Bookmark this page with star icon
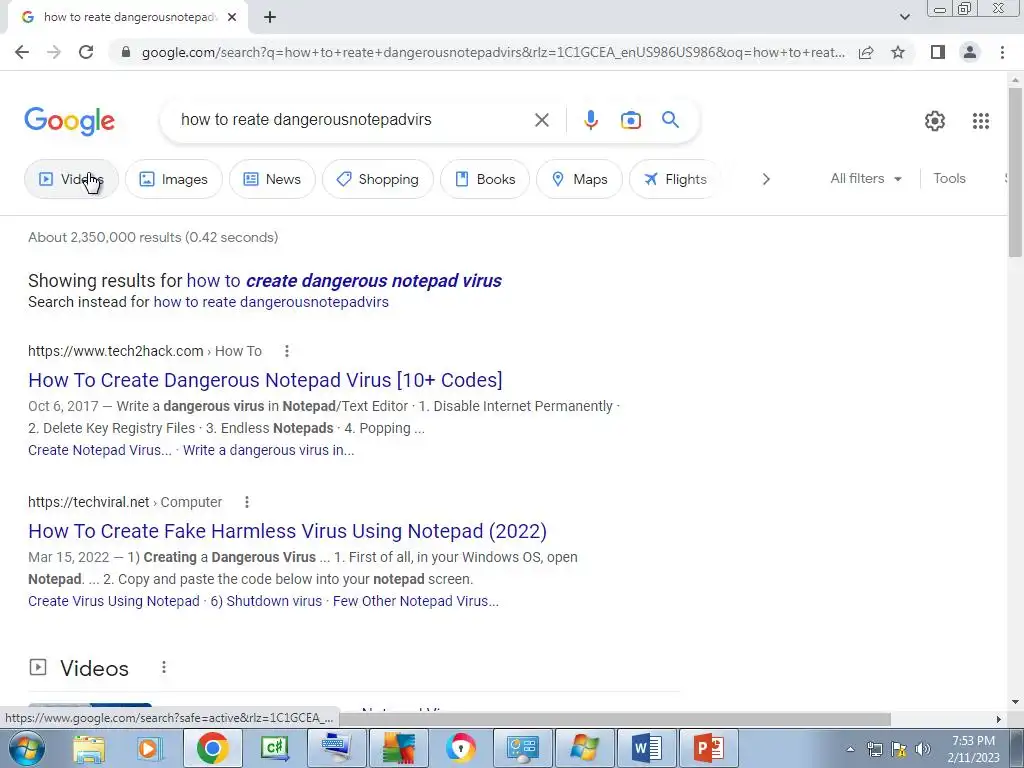 [x=898, y=52]
